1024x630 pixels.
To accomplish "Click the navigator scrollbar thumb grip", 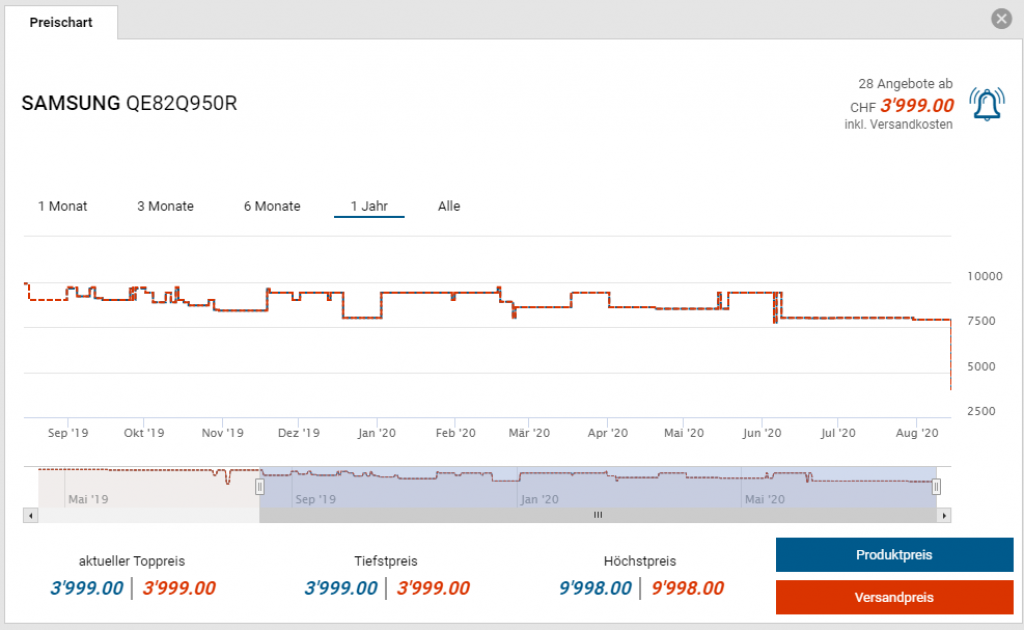I will coord(598,515).
